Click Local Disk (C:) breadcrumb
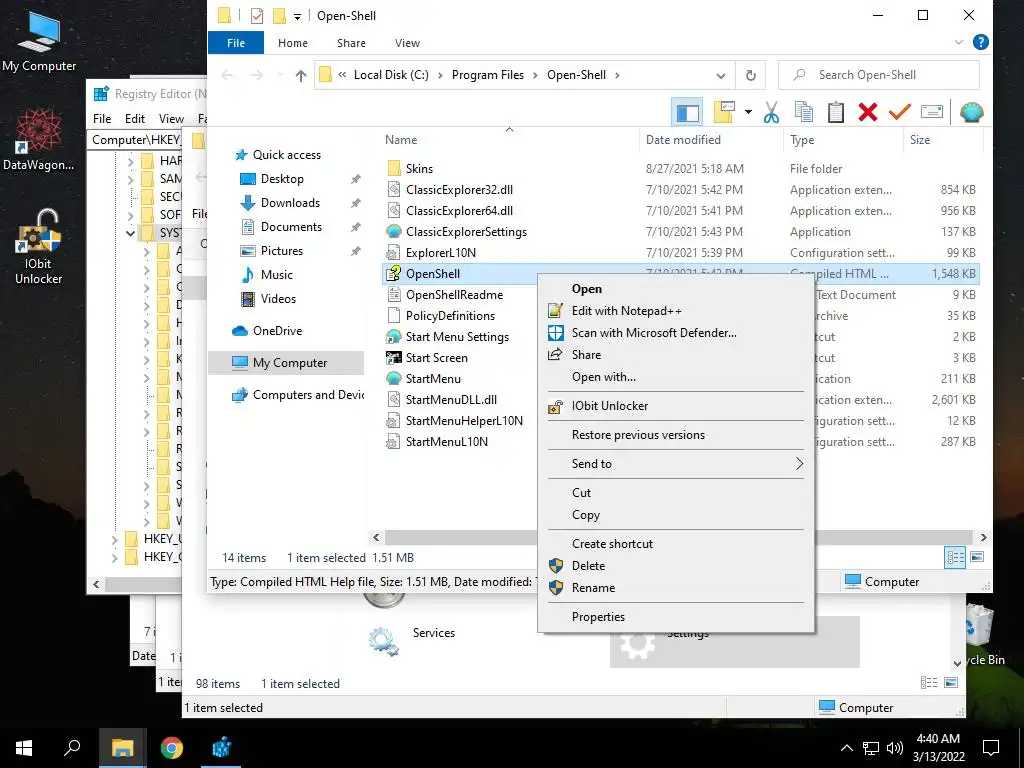This screenshot has height=768, width=1024. [391, 75]
